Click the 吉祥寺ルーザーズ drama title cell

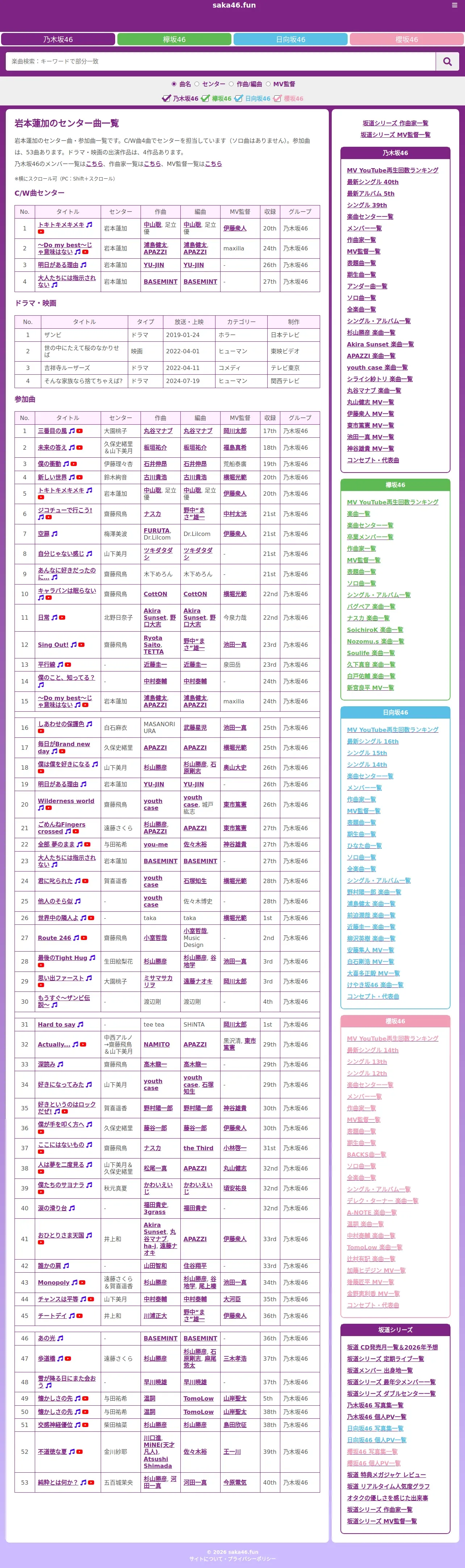point(85,368)
